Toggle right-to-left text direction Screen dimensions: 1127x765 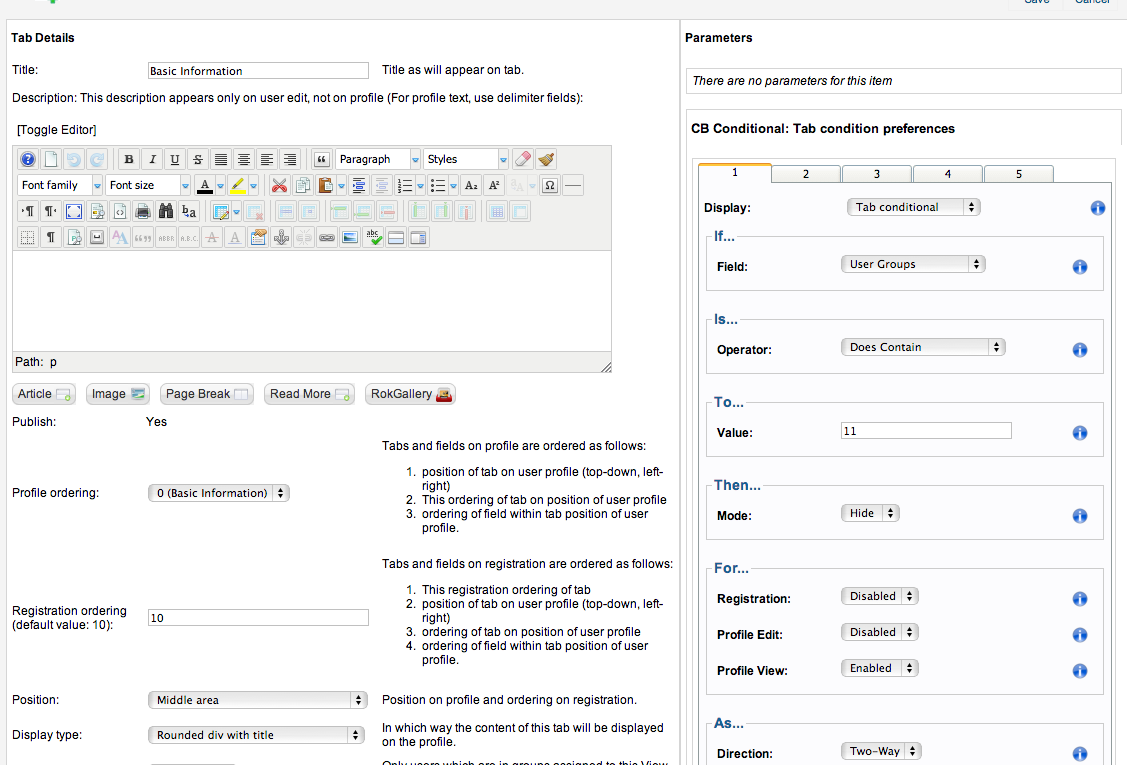click(50, 211)
